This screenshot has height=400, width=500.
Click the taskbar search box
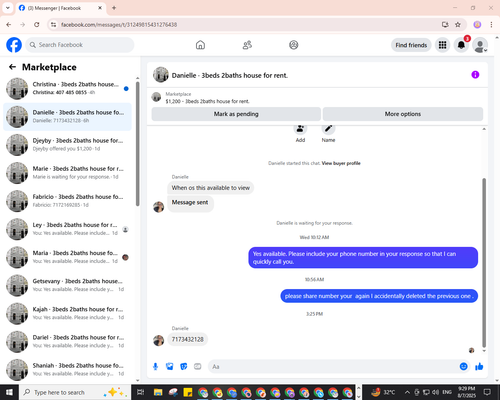pyautogui.click(x=75, y=392)
